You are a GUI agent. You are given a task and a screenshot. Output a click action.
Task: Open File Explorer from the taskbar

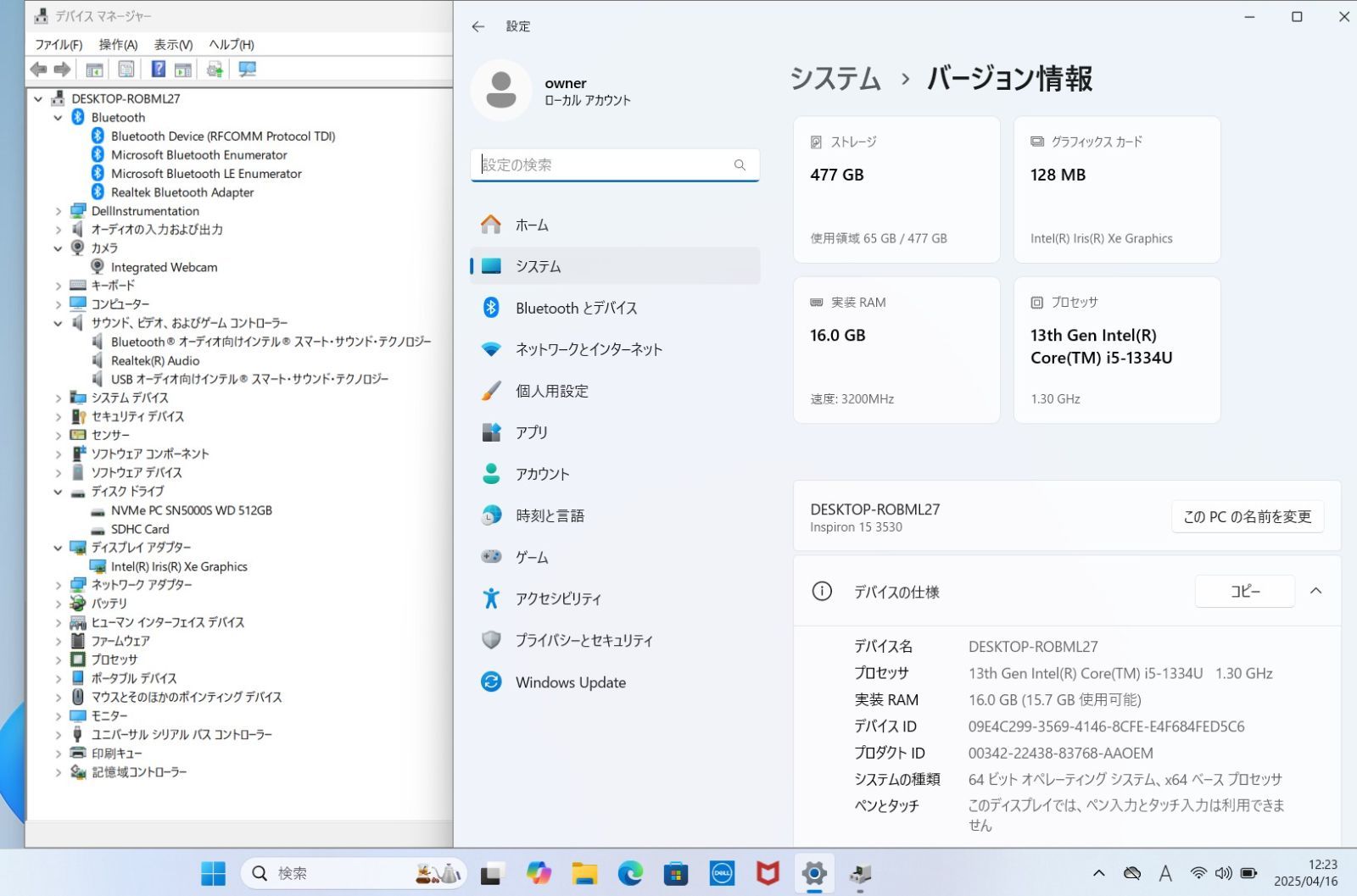(584, 873)
